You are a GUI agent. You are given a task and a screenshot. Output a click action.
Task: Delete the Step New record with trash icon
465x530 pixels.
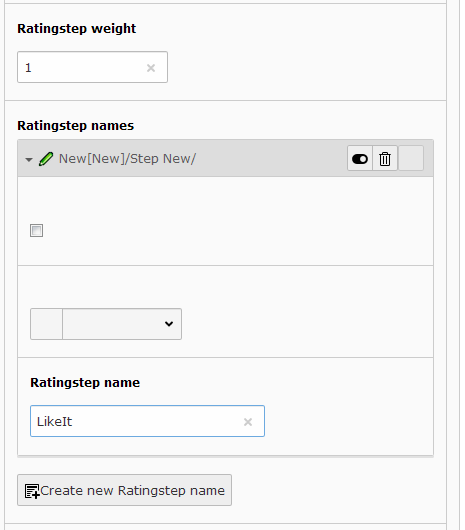(x=385, y=159)
